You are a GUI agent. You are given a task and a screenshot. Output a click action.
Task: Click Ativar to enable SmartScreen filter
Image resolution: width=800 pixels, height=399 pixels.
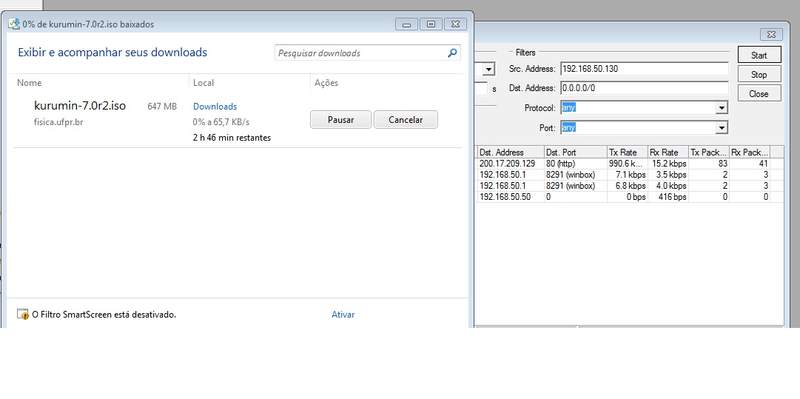[x=343, y=315]
